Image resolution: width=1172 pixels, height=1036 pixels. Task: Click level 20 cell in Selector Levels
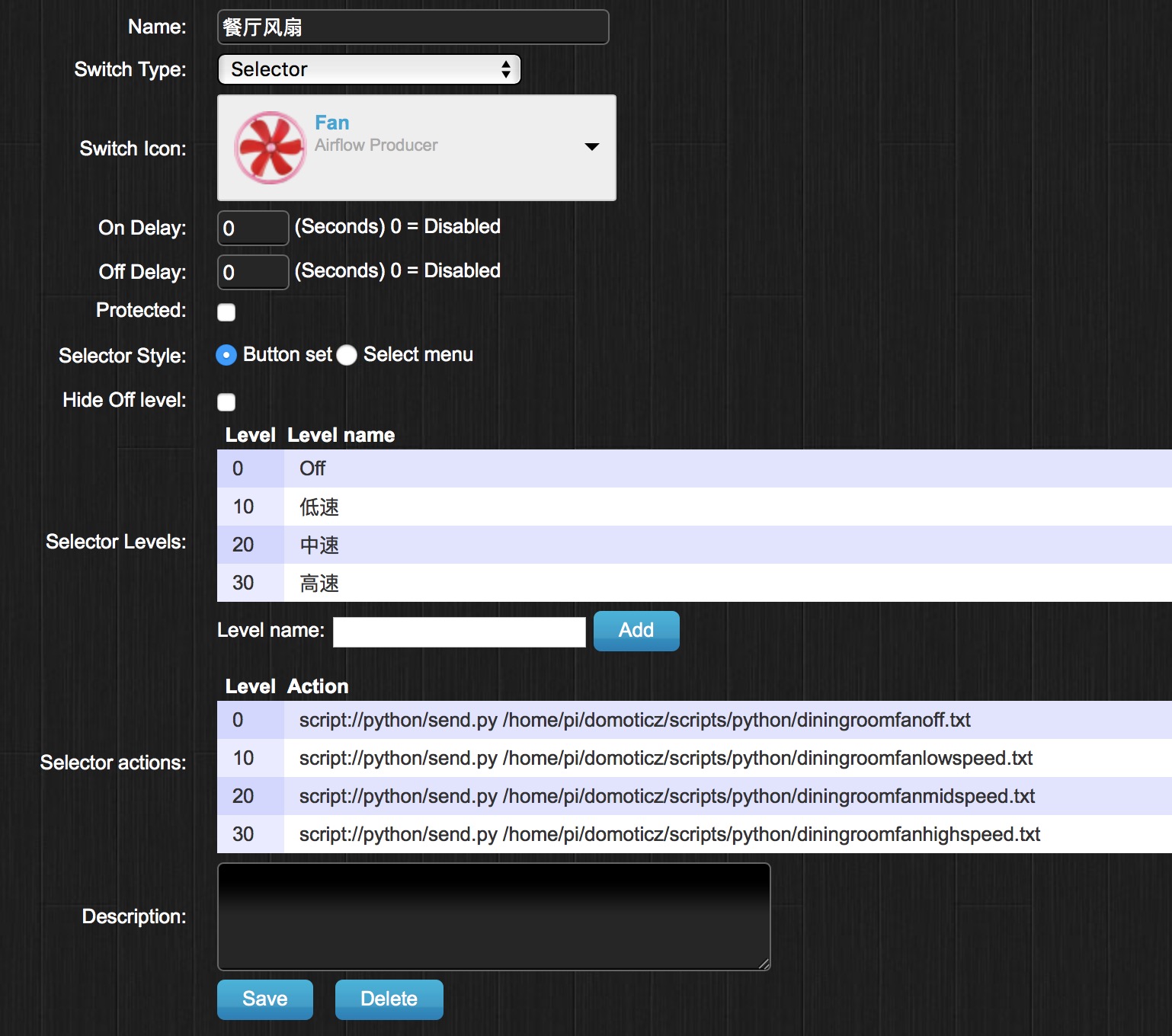(250, 545)
